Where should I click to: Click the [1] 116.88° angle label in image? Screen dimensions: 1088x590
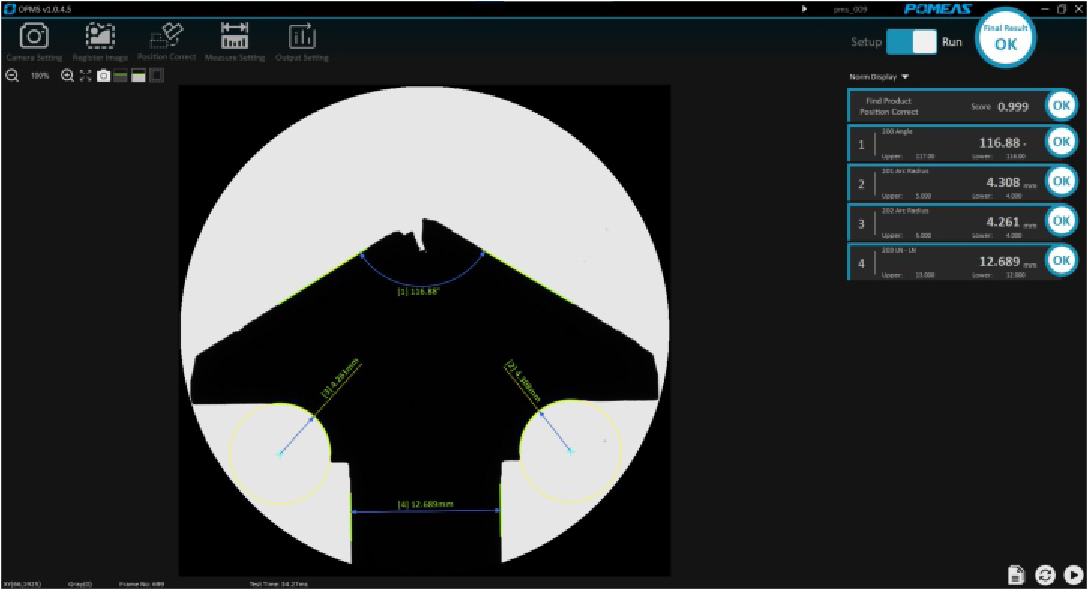(418, 292)
